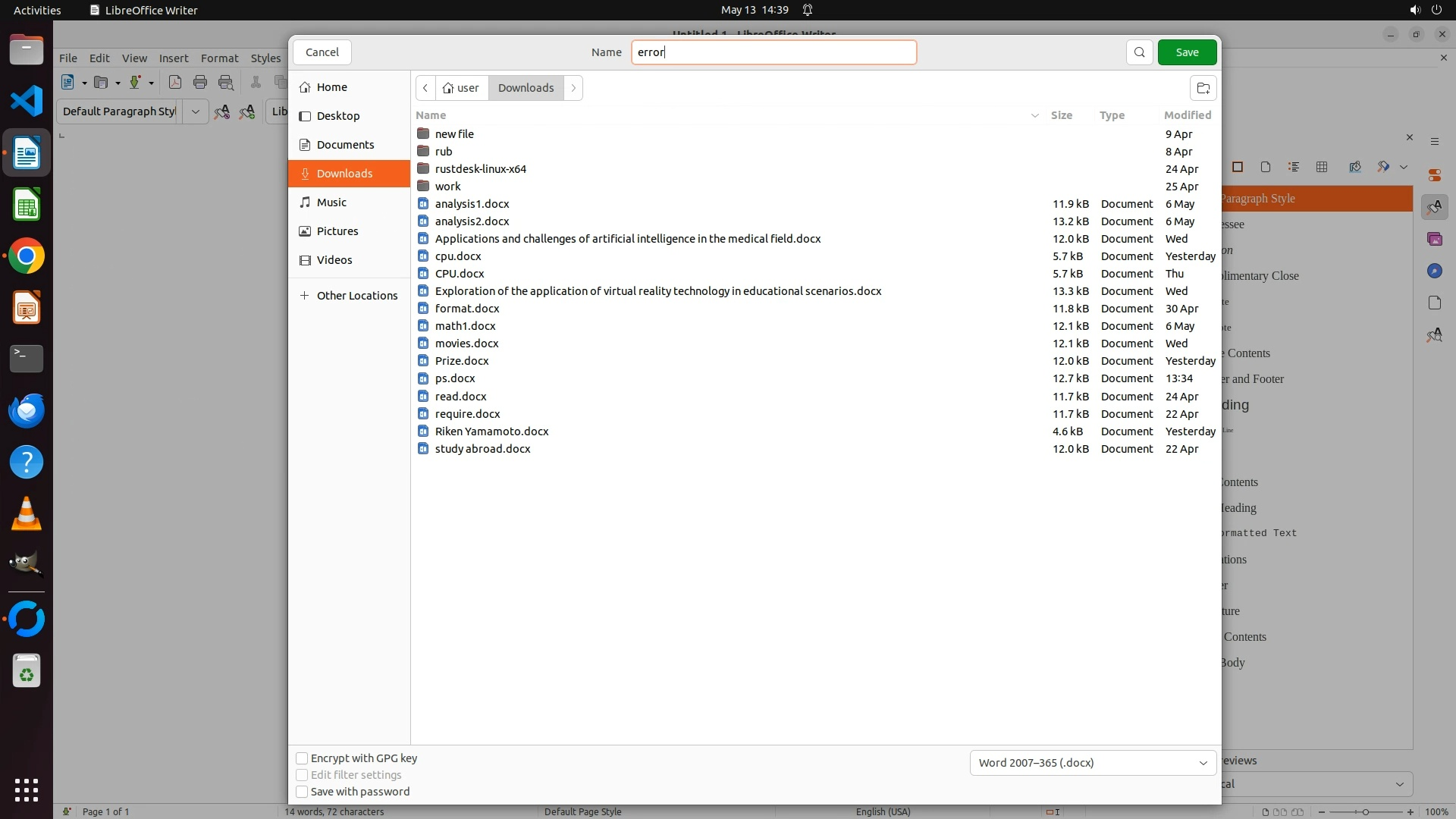Open the Word 2007–365 file type dropdown
Screen dimensions: 1456x819
pos(1092,763)
